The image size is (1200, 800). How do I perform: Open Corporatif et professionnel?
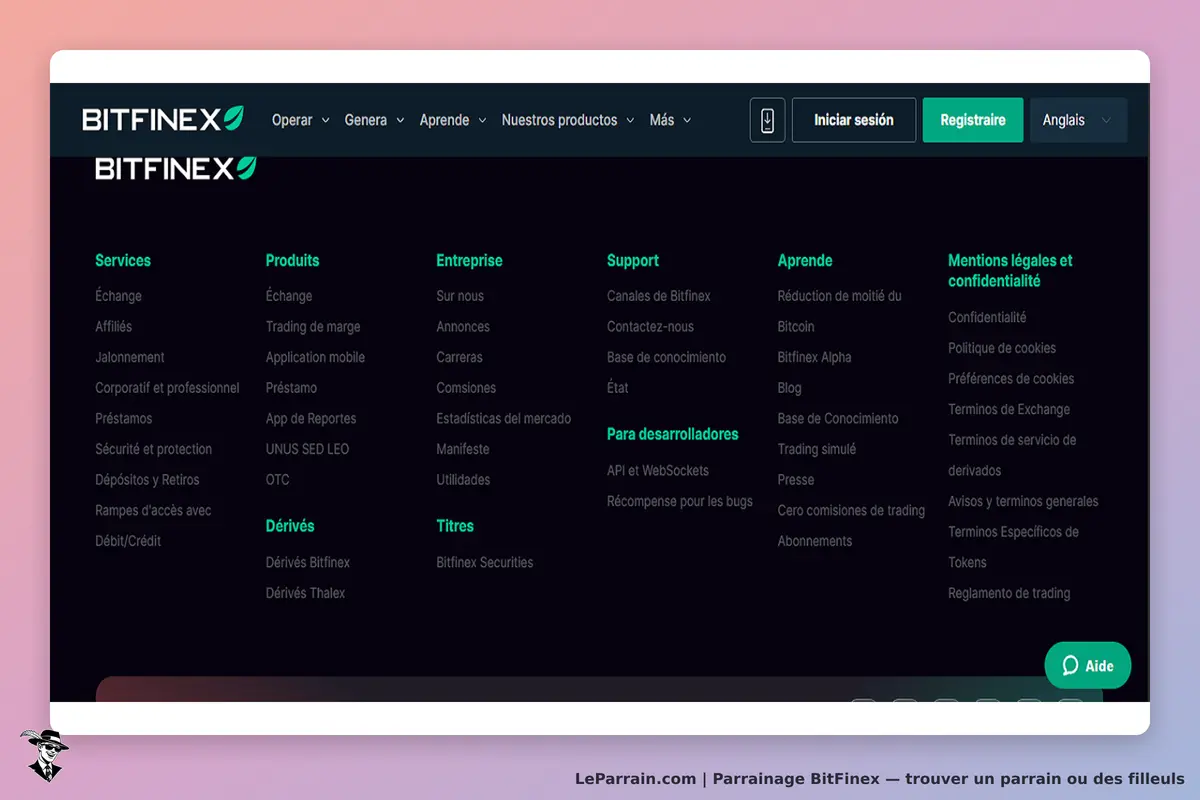[167, 388]
